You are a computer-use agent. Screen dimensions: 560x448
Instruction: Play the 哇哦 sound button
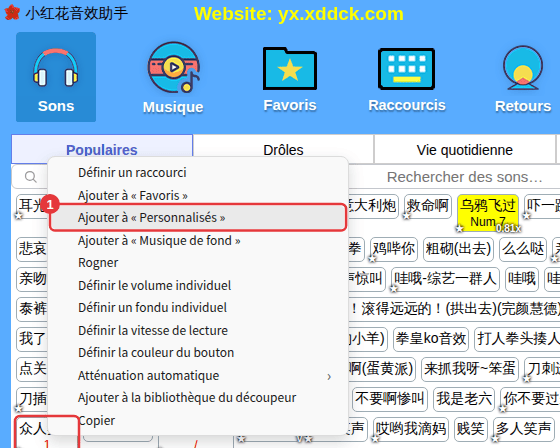(x=522, y=279)
